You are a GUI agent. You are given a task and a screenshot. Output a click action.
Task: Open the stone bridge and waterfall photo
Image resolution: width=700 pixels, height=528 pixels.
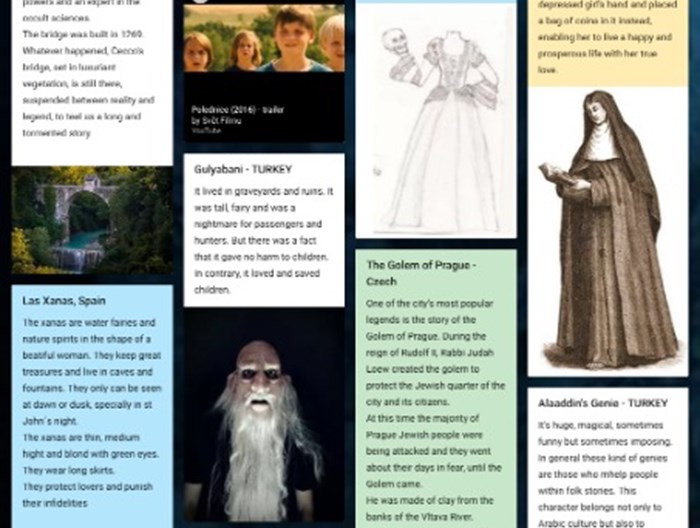point(91,220)
